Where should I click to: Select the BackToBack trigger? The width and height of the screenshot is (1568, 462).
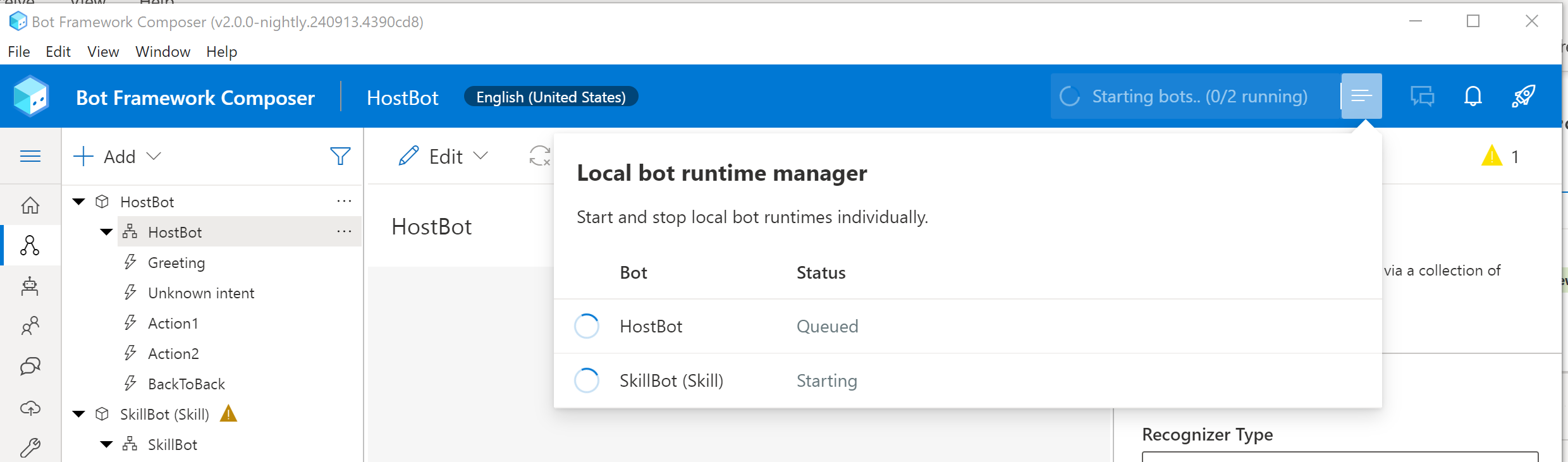[187, 384]
